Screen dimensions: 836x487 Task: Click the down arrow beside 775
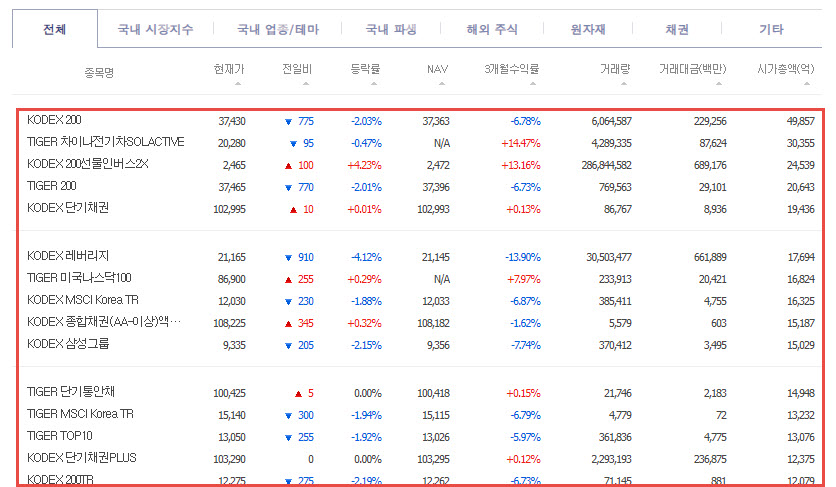[x=288, y=122]
